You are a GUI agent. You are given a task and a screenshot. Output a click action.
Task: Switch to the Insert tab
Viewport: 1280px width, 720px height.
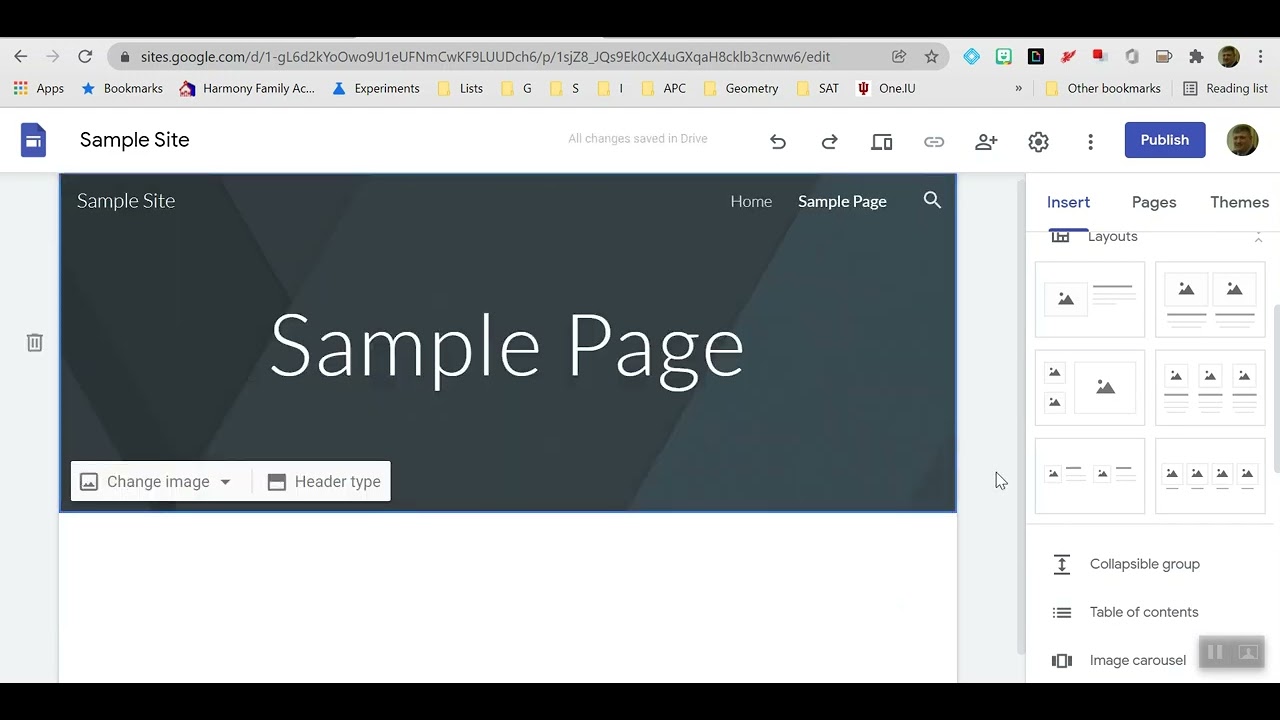[1068, 202]
